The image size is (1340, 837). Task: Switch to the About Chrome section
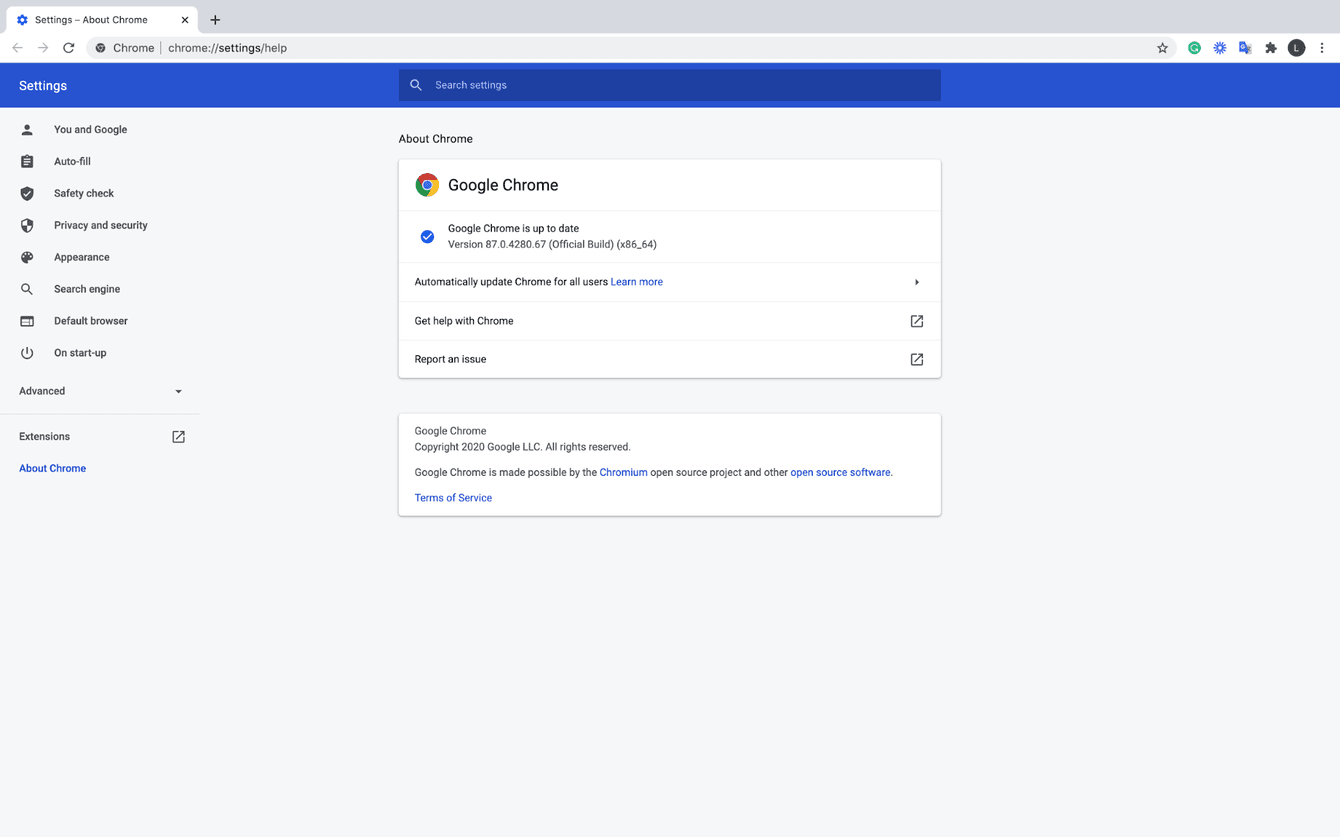click(x=52, y=468)
